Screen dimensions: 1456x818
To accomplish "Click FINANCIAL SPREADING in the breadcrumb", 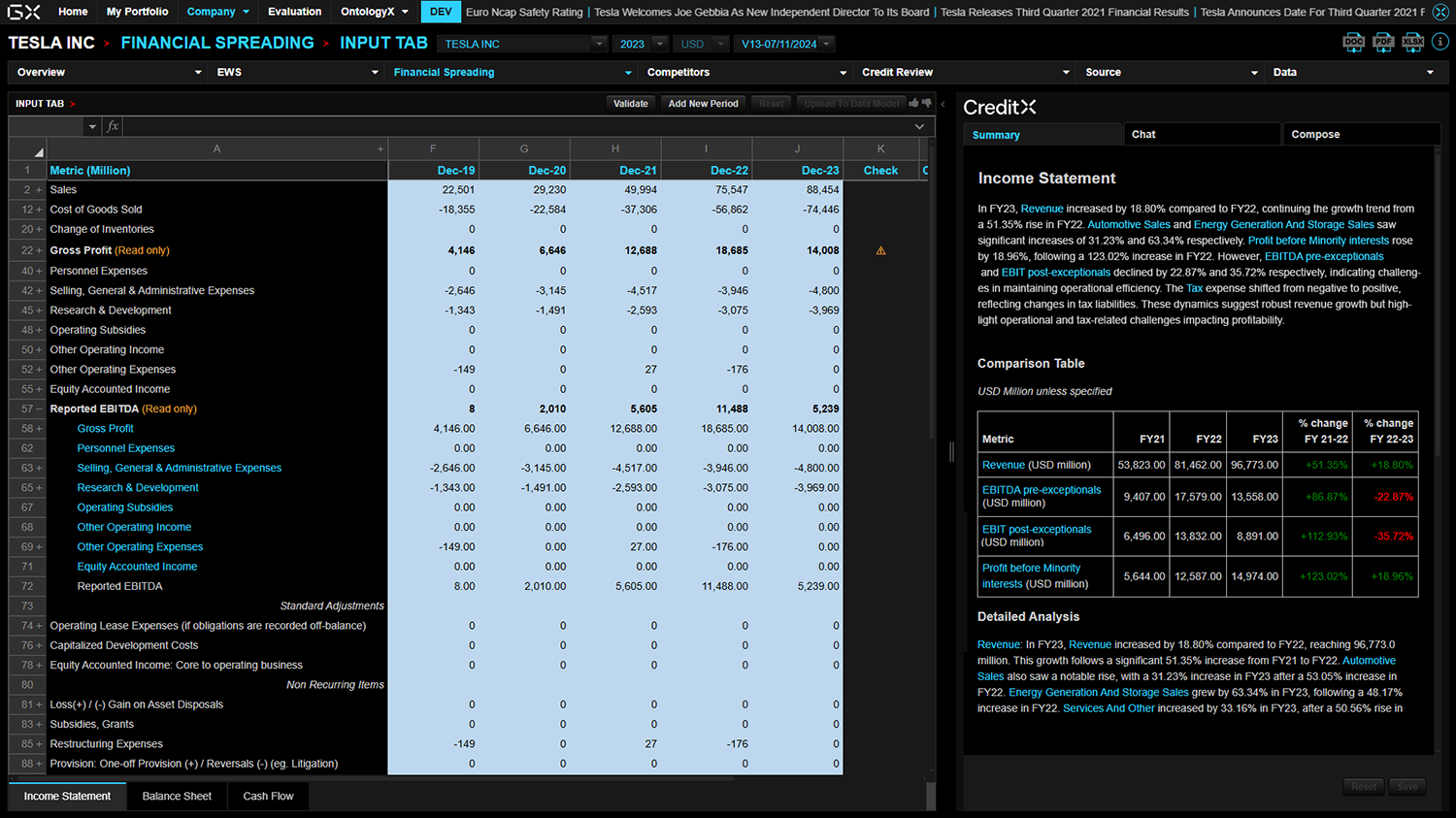I will click(x=217, y=44).
